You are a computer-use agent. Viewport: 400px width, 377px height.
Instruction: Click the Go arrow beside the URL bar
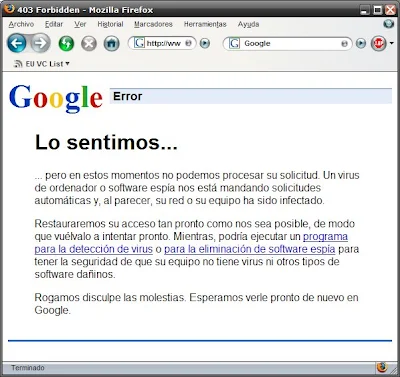tap(205, 43)
